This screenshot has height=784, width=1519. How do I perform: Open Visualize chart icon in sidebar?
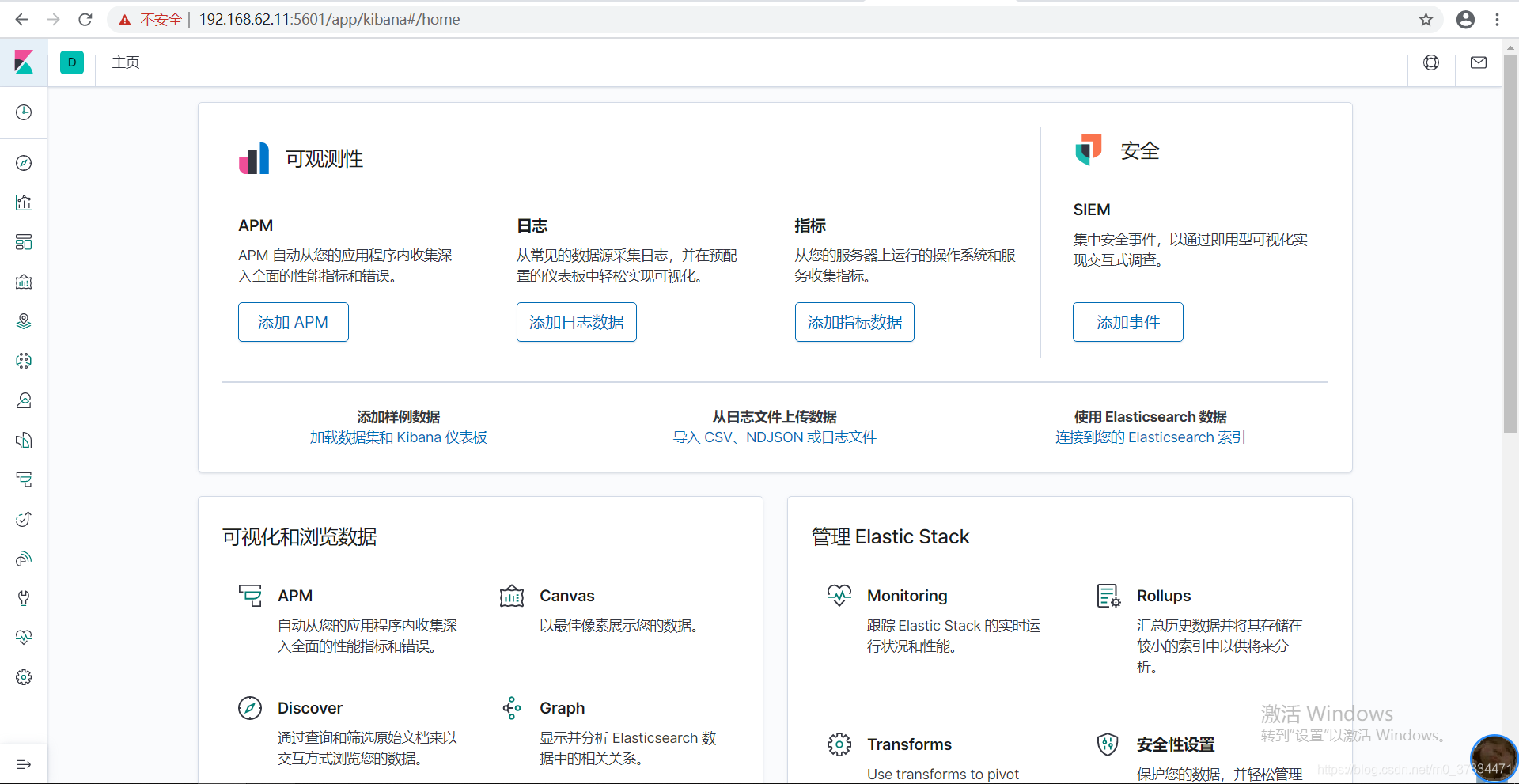(x=24, y=203)
